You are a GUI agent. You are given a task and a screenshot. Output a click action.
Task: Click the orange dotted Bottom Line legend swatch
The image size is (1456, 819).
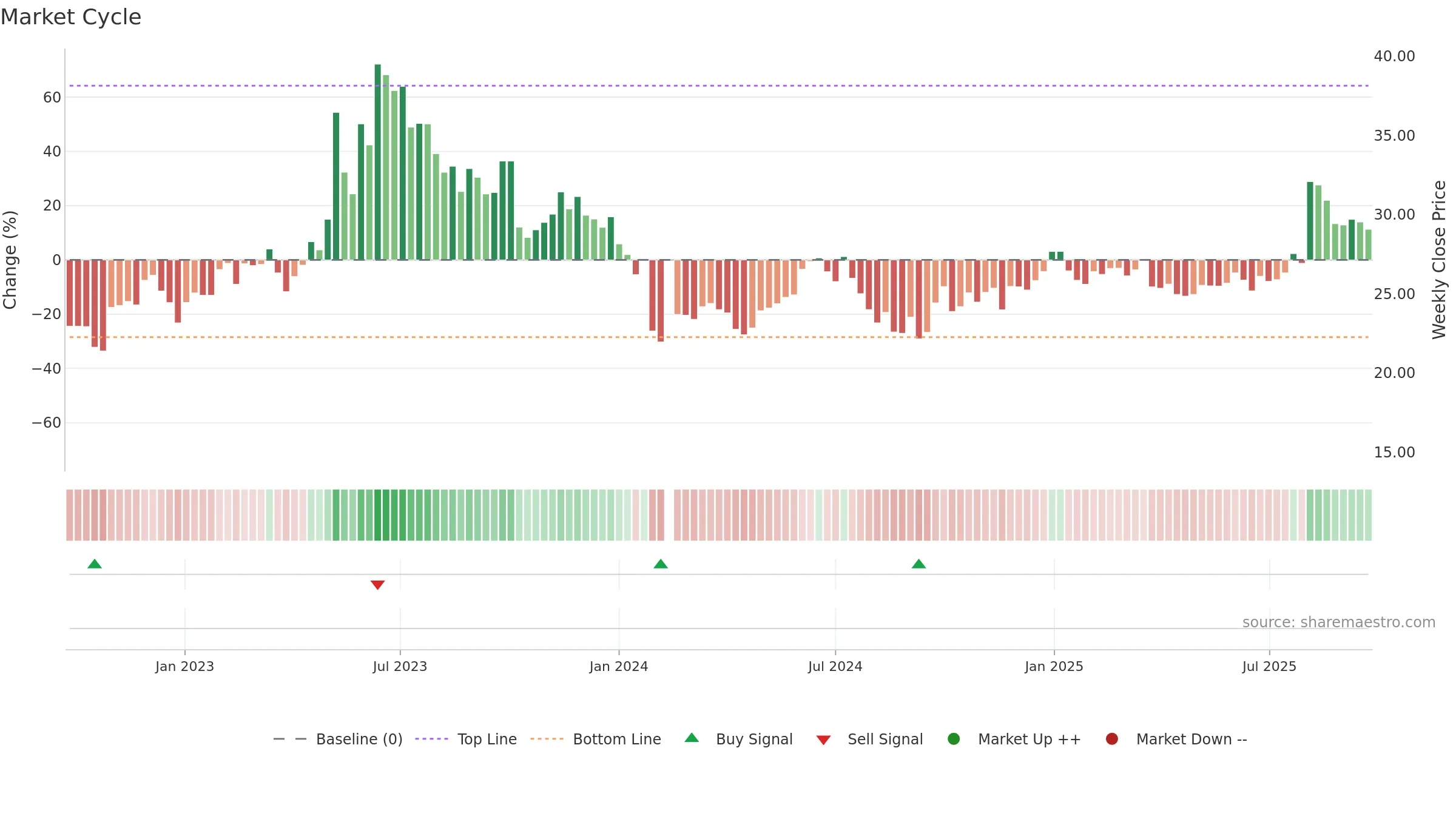coord(547,739)
